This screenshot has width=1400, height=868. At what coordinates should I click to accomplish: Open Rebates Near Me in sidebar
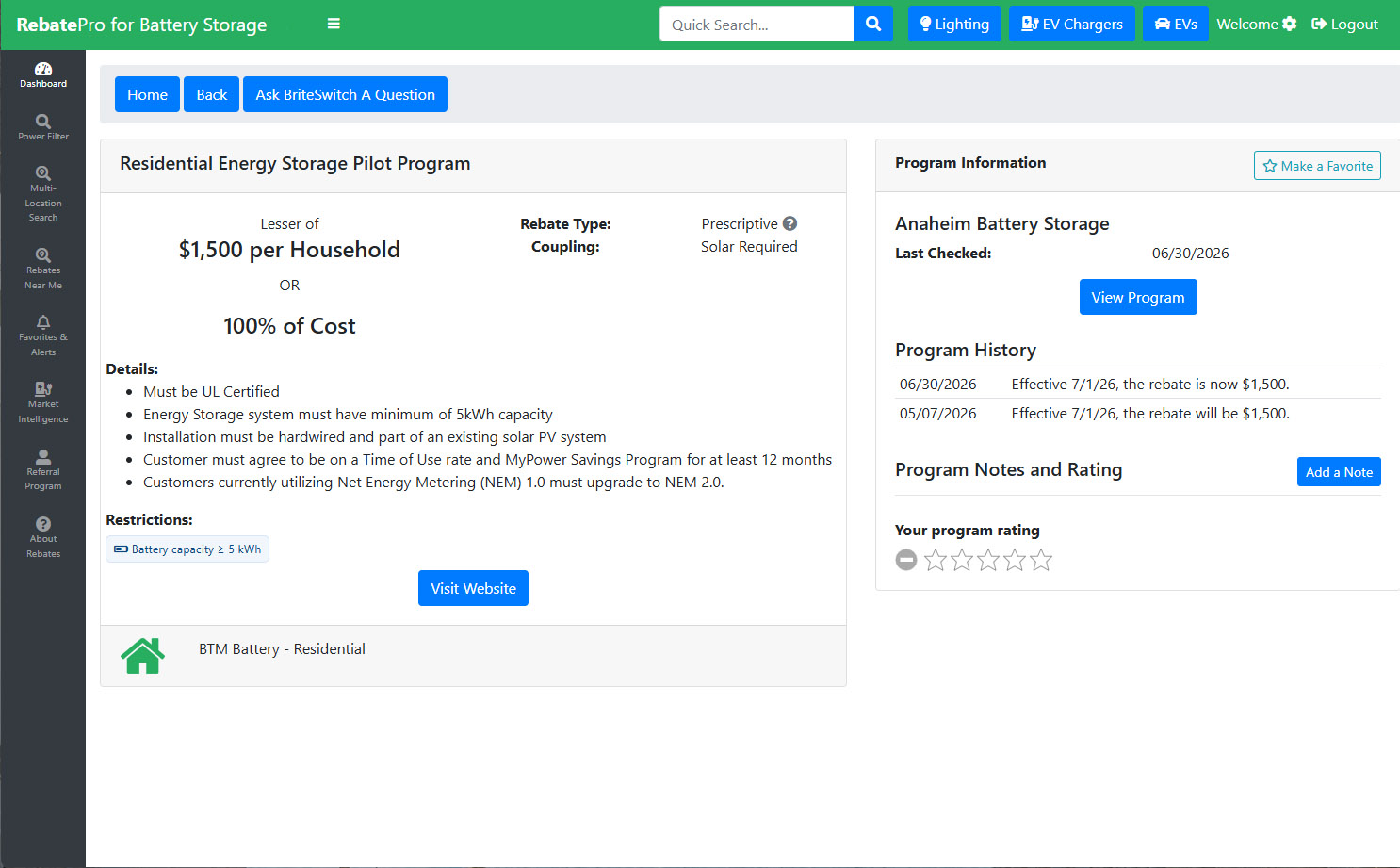tap(43, 269)
